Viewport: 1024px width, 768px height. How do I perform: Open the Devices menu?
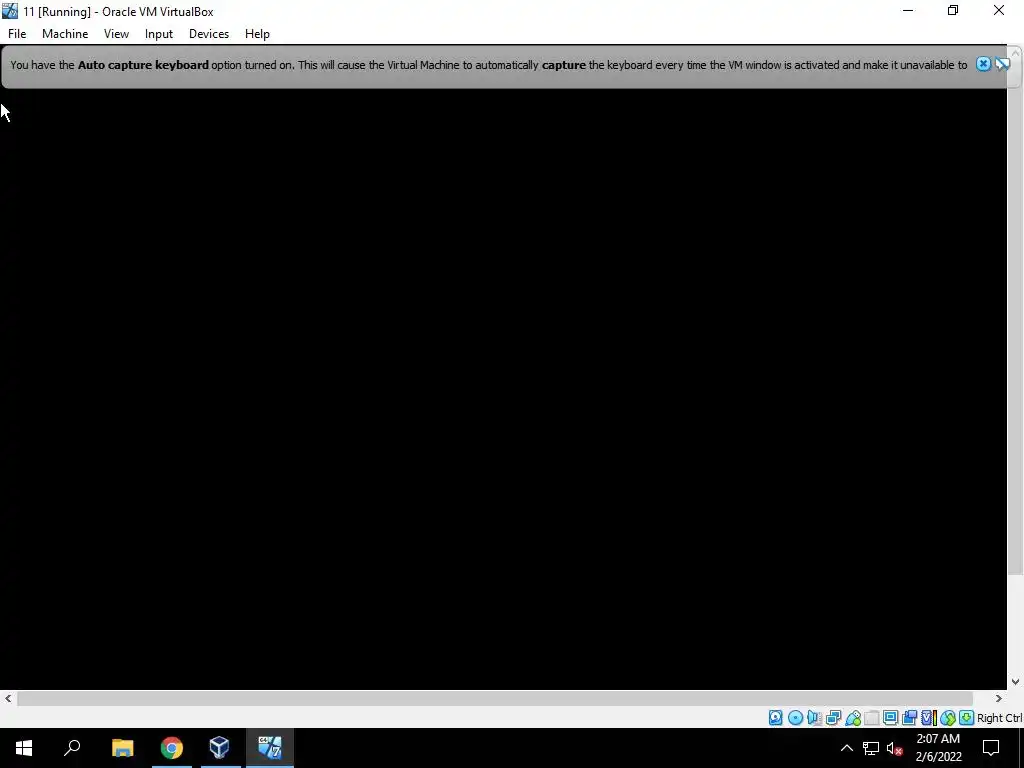click(x=209, y=34)
